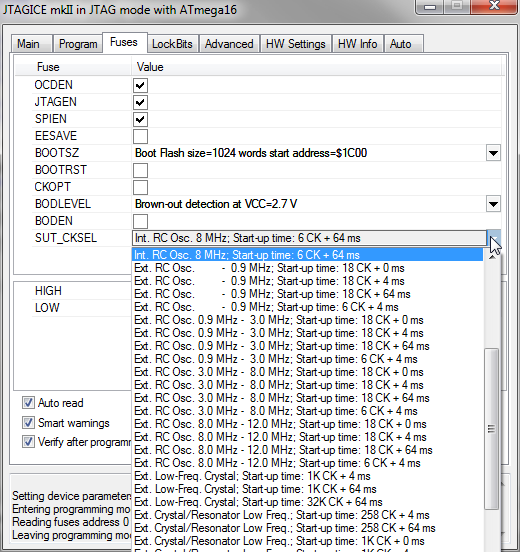Collapse the SUT_CKSEL dropdown arrow
Image resolution: width=520 pixels, height=552 pixels.
[x=493, y=238]
